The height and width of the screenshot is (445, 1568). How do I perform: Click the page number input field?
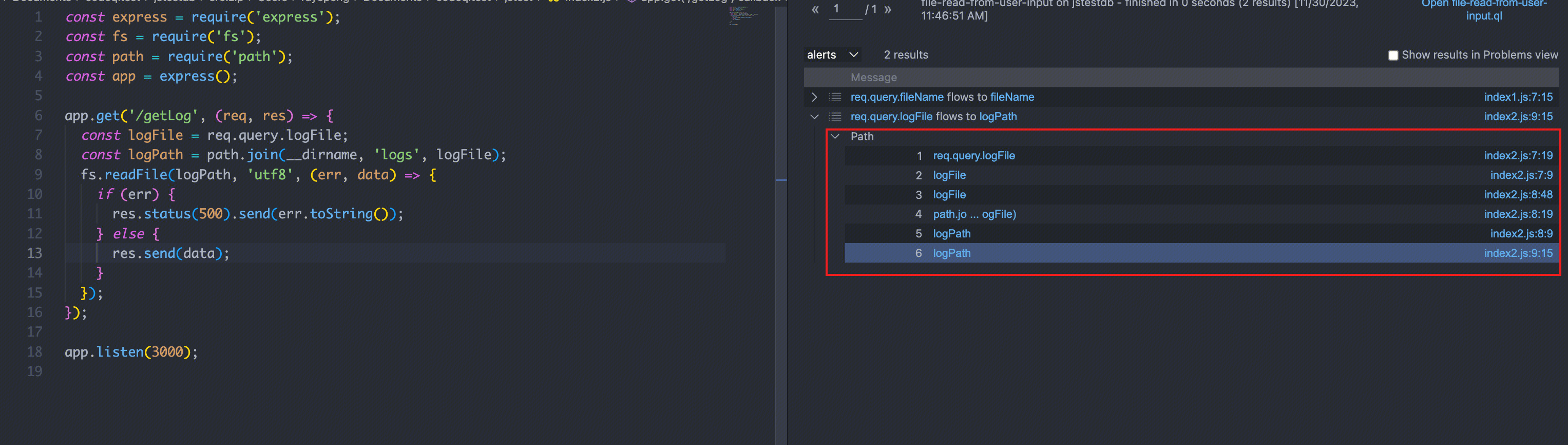pos(846,10)
